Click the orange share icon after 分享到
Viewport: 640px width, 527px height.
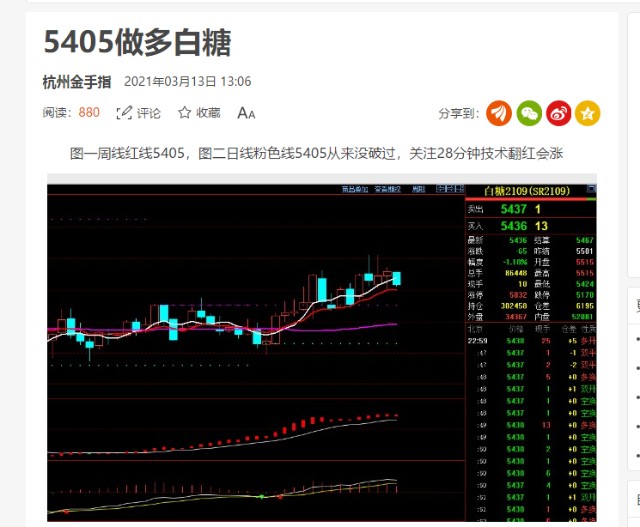click(x=499, y=113)
